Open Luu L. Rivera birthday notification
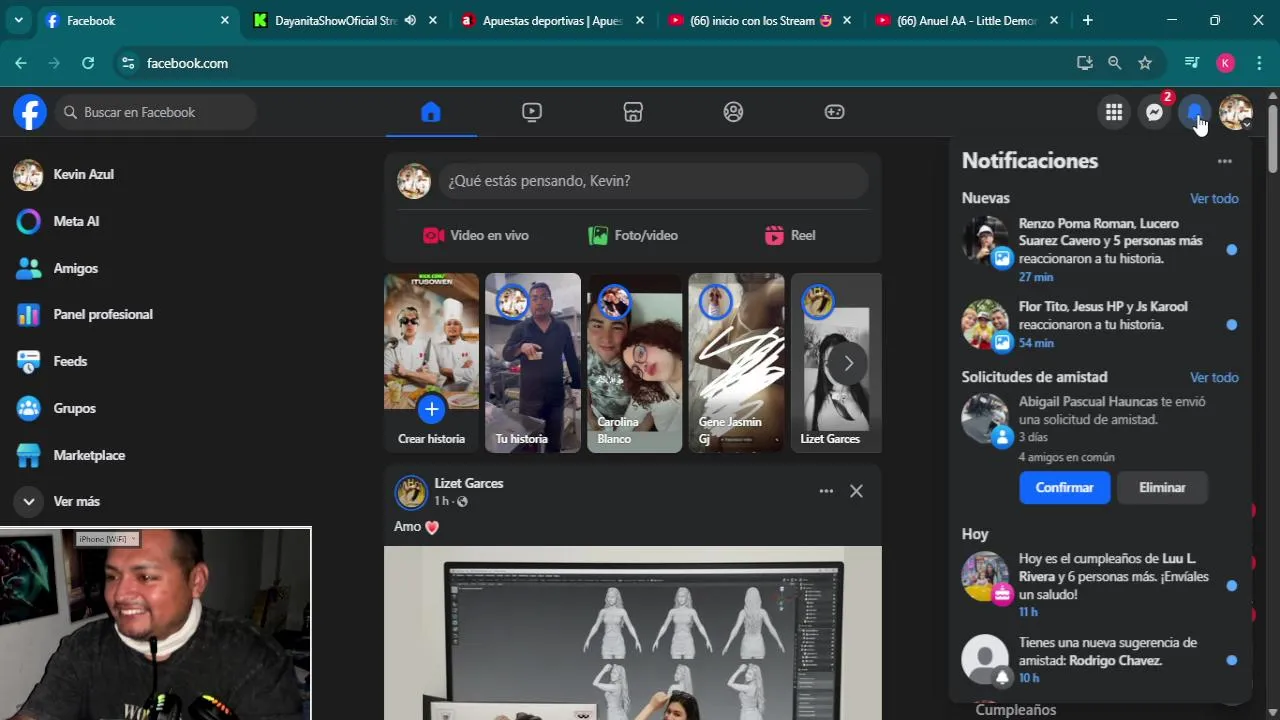Screen dimensions: 1280x720 pyautogui.click(x=1100, y=584)
